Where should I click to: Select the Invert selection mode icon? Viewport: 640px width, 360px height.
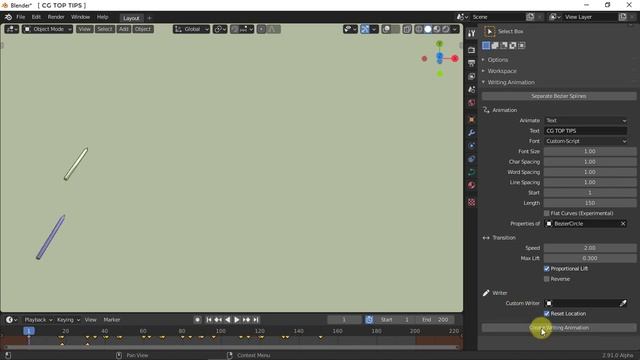pyautogui.click(x=513, y=45)
